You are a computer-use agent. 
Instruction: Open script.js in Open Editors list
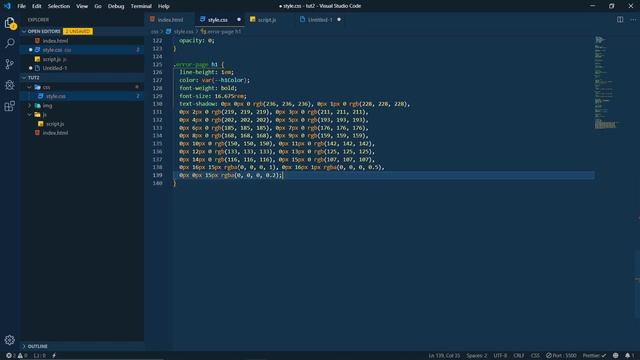82,59
